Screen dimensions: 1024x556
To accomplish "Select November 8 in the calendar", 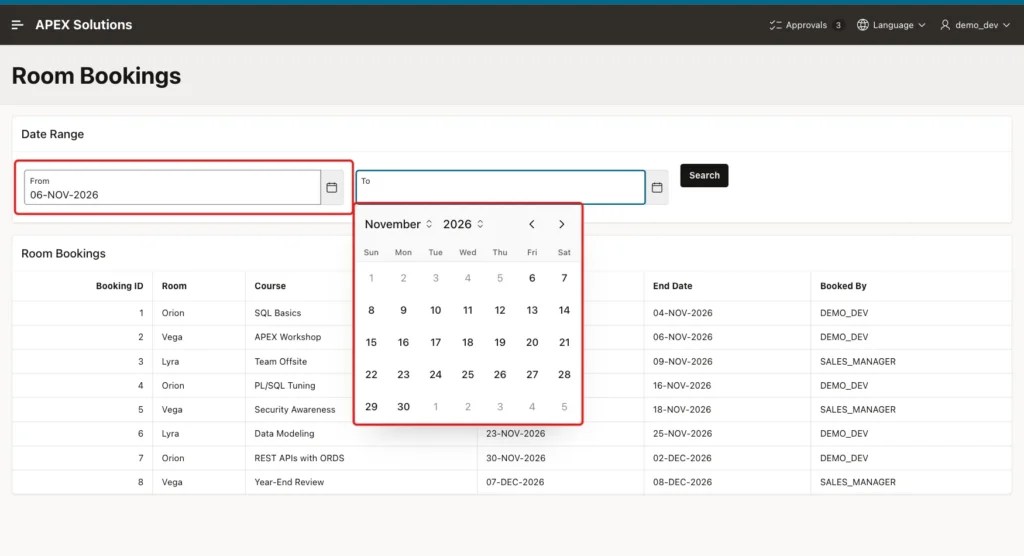I will 371,310.
